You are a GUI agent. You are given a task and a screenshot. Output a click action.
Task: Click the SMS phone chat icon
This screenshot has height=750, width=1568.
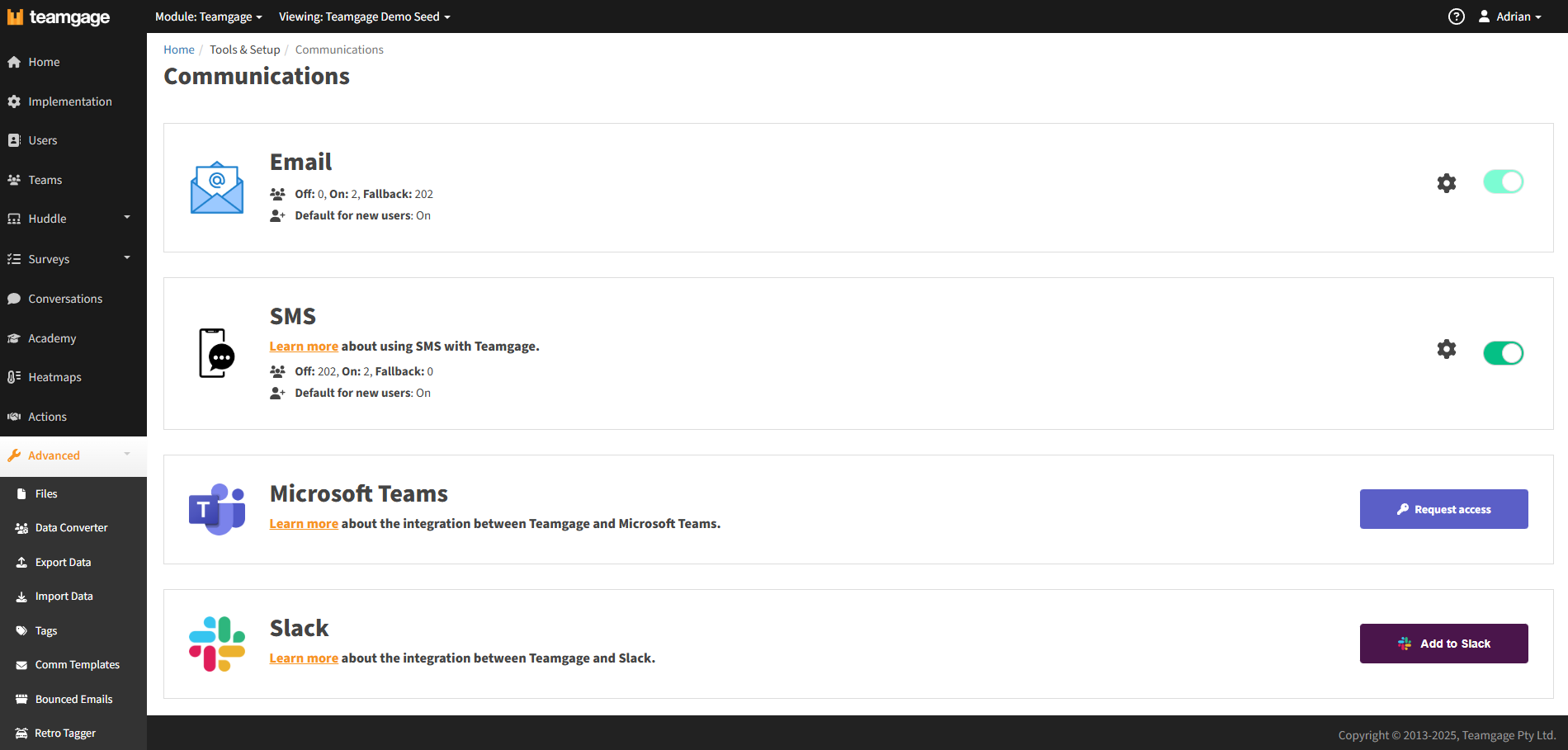tap(217, 353)
